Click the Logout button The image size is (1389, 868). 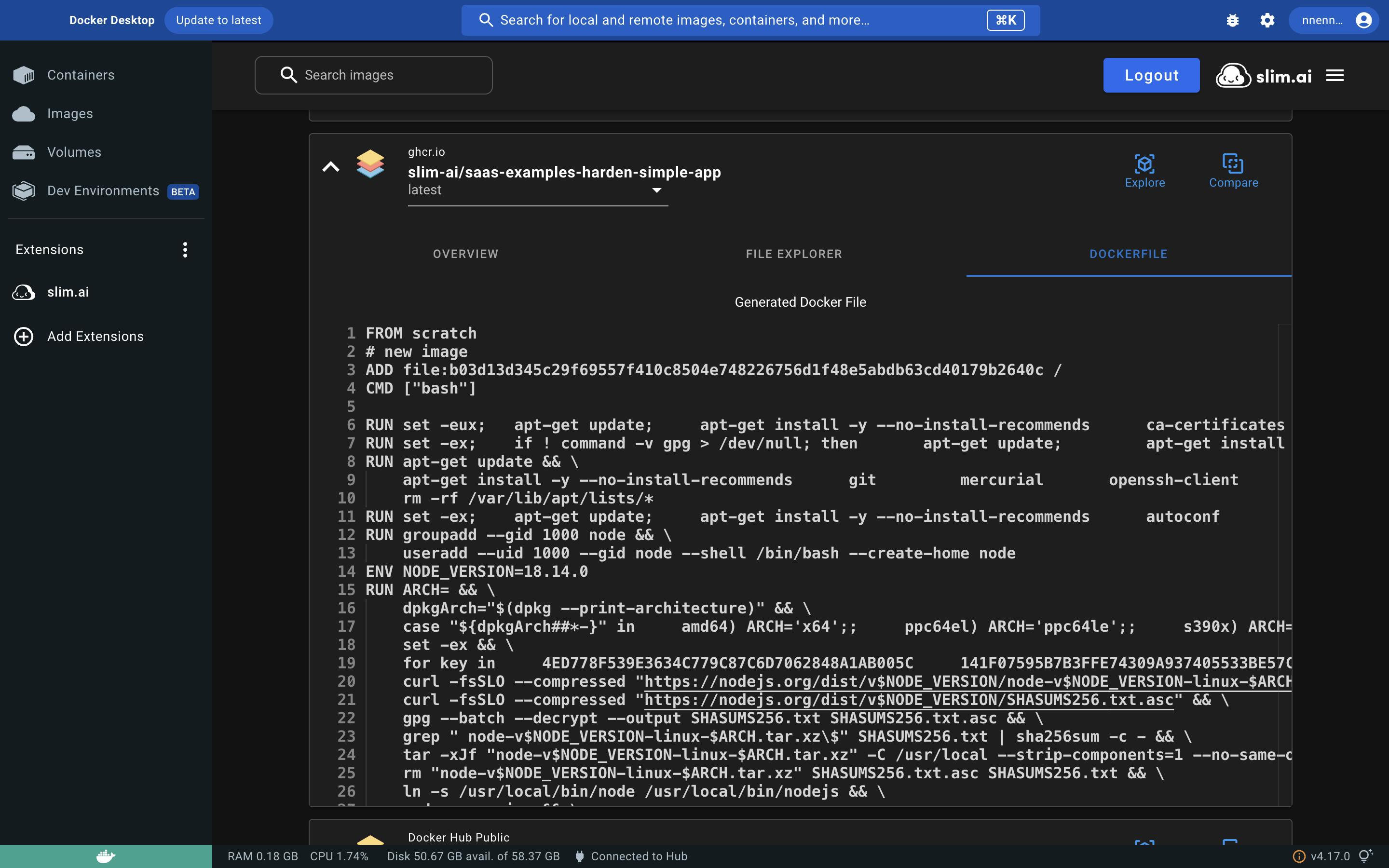tap(1151, 75)
